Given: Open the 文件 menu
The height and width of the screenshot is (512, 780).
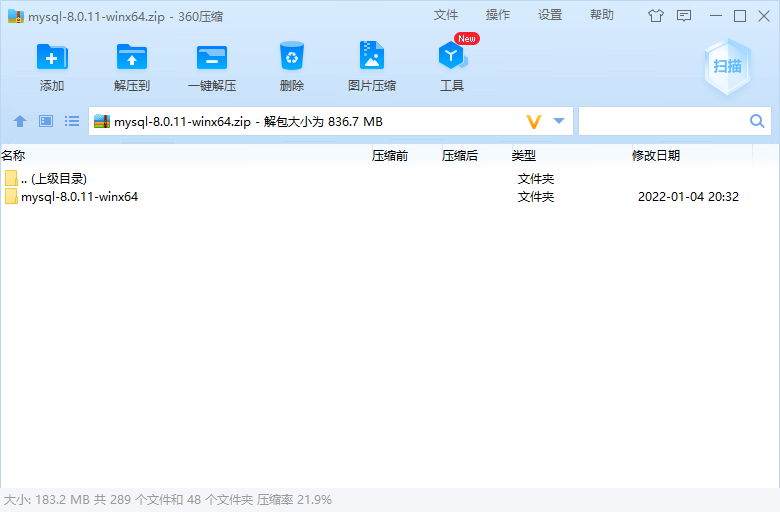Looking at the screenshot, I should 446,15.
